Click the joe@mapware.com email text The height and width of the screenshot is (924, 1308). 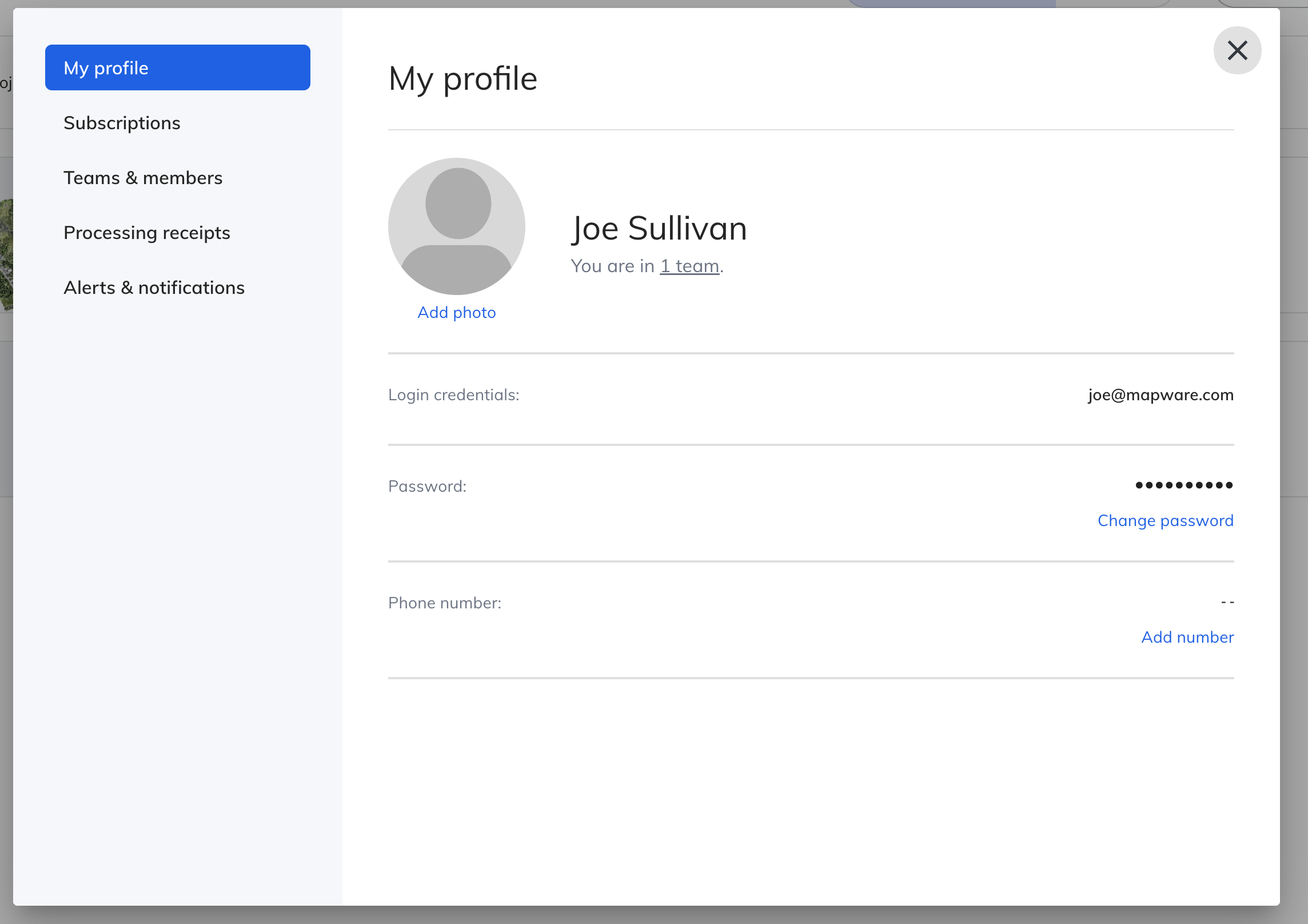(x=1161, y=395)
